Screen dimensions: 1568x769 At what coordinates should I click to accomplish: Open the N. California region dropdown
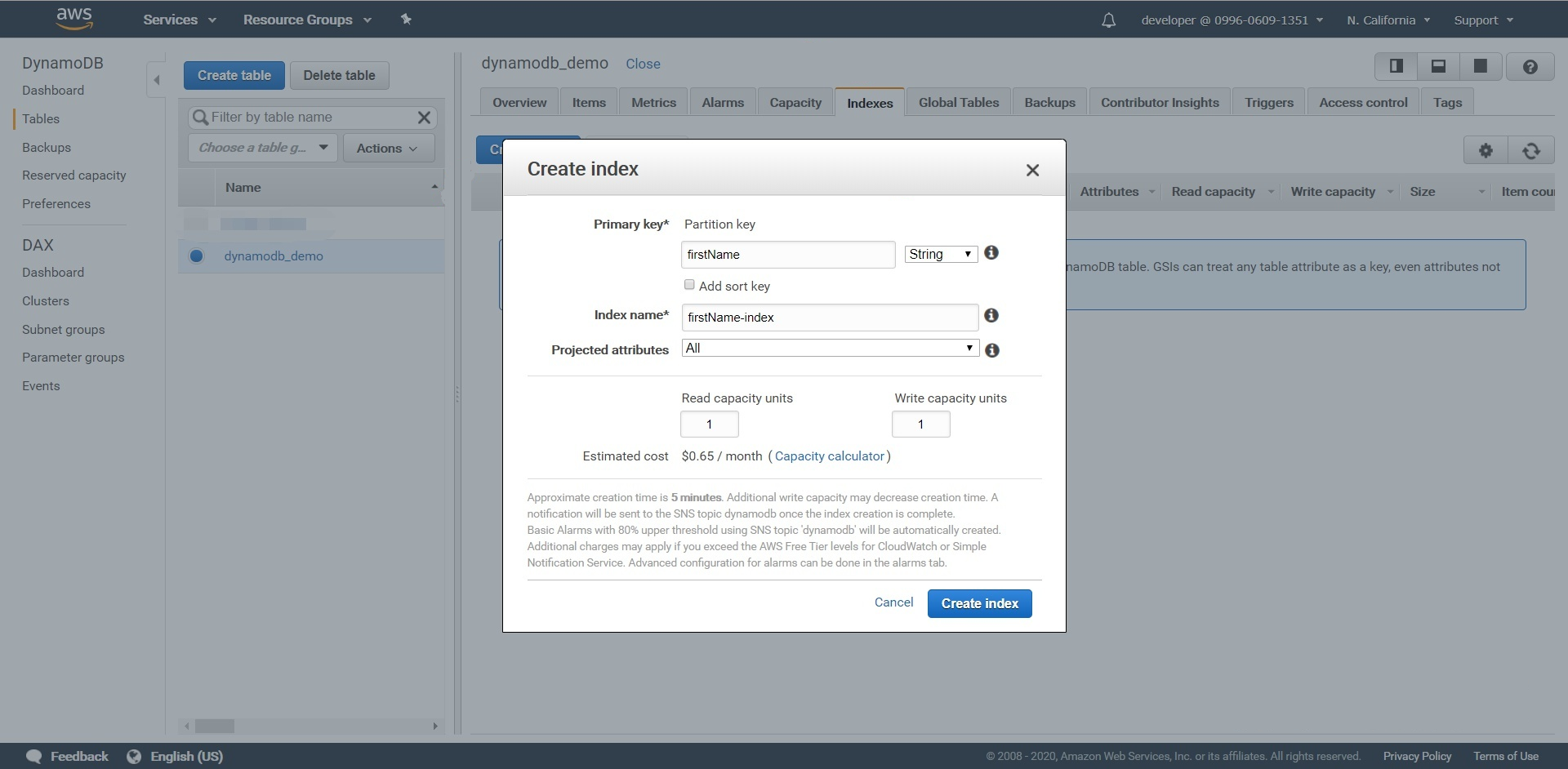click(1388, 20)
